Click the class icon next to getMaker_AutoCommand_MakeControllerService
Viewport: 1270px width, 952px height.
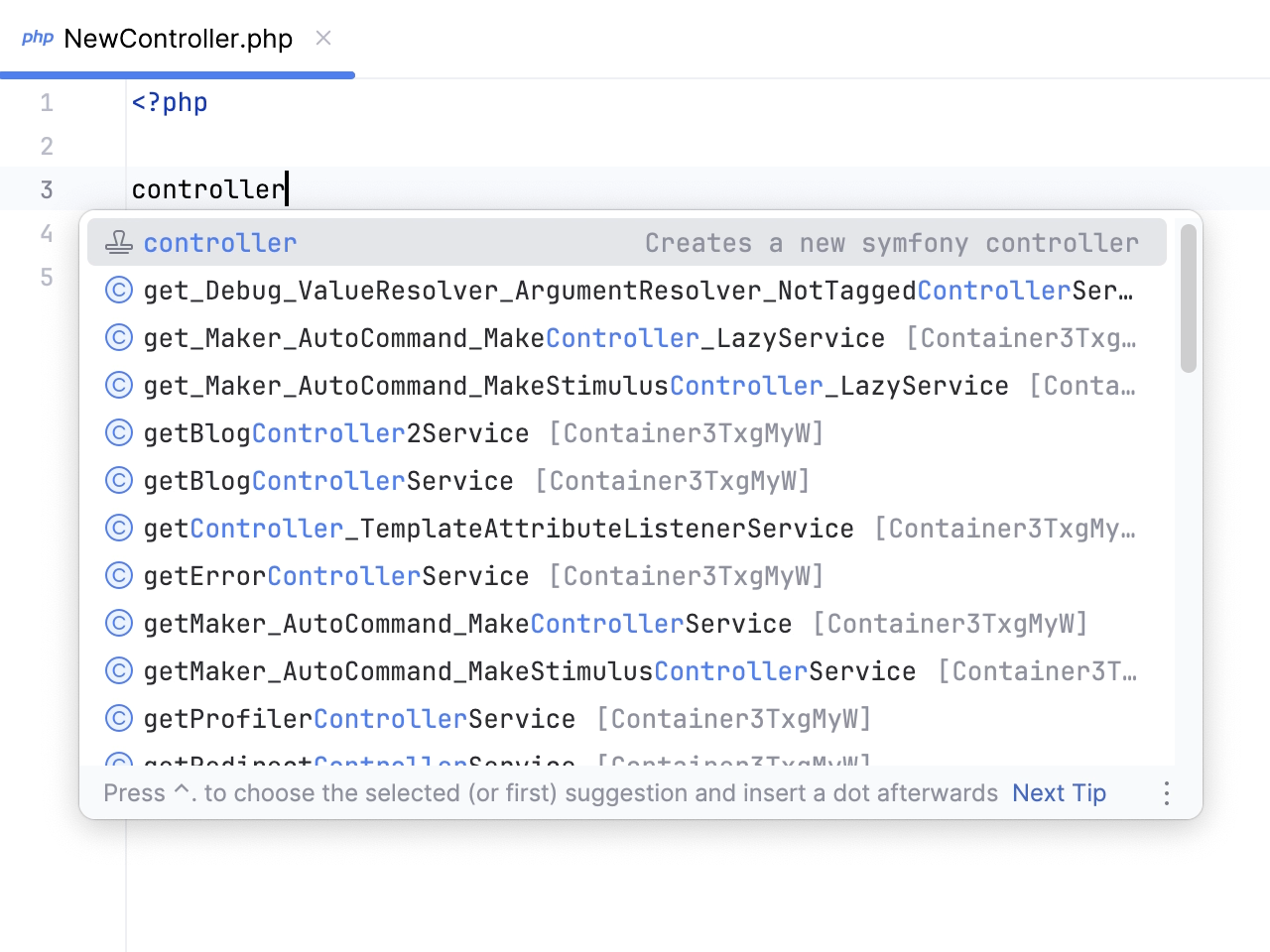(x=118, y=623)
